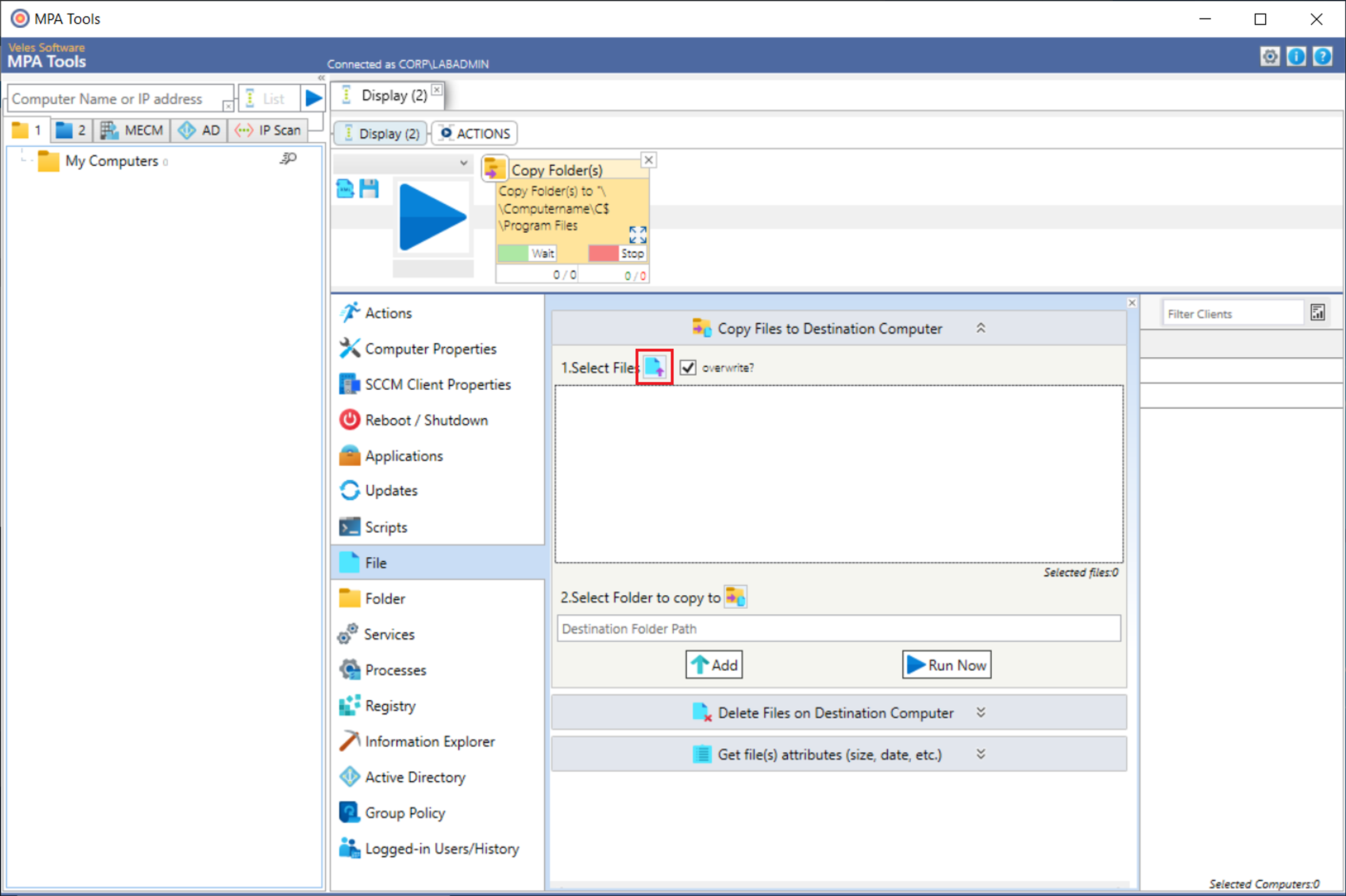Open Applications category
Screen dimensions: 1346x896
pos(437,456)
